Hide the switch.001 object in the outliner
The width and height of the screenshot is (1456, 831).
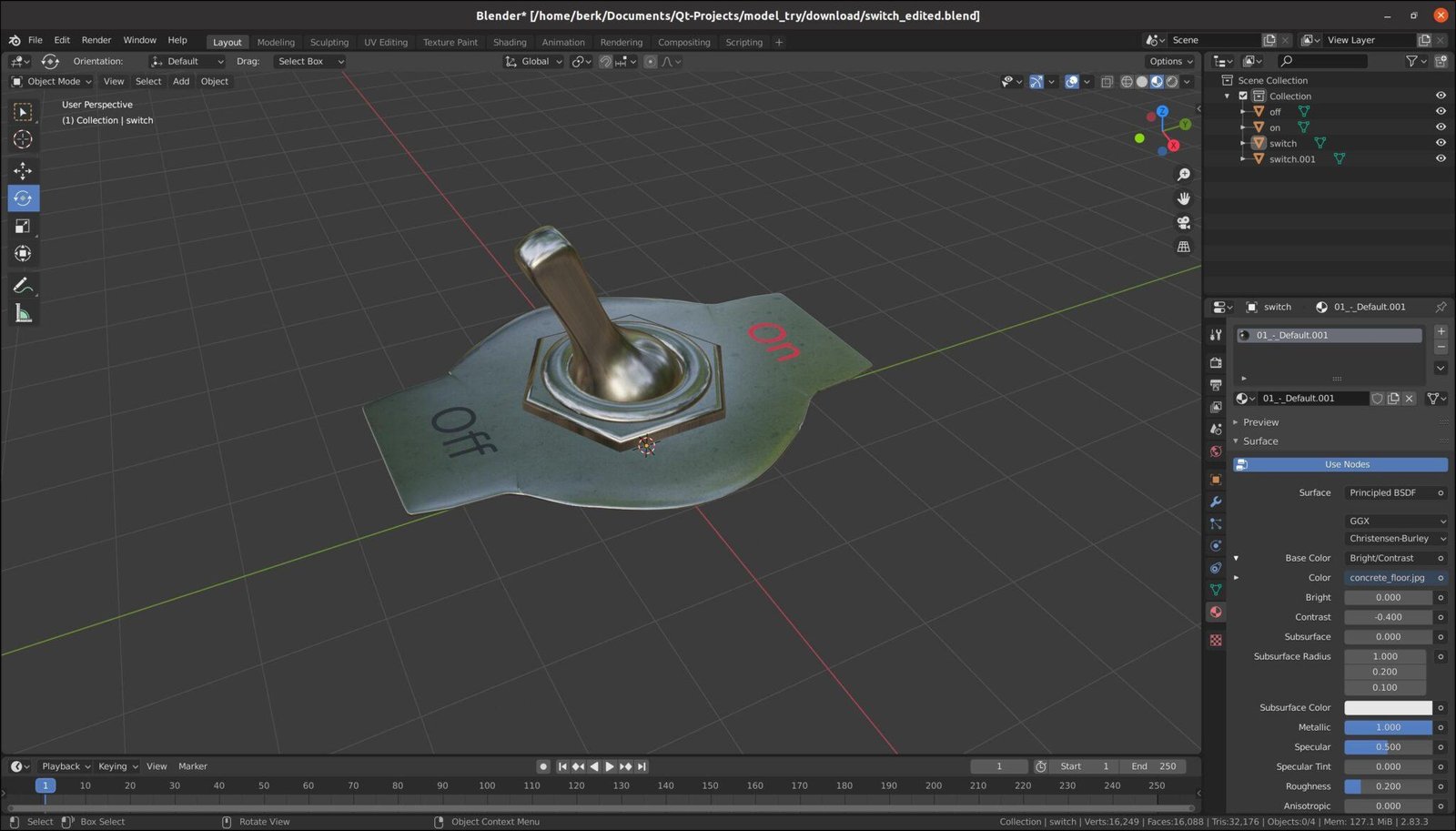[x=1441, y=158]
